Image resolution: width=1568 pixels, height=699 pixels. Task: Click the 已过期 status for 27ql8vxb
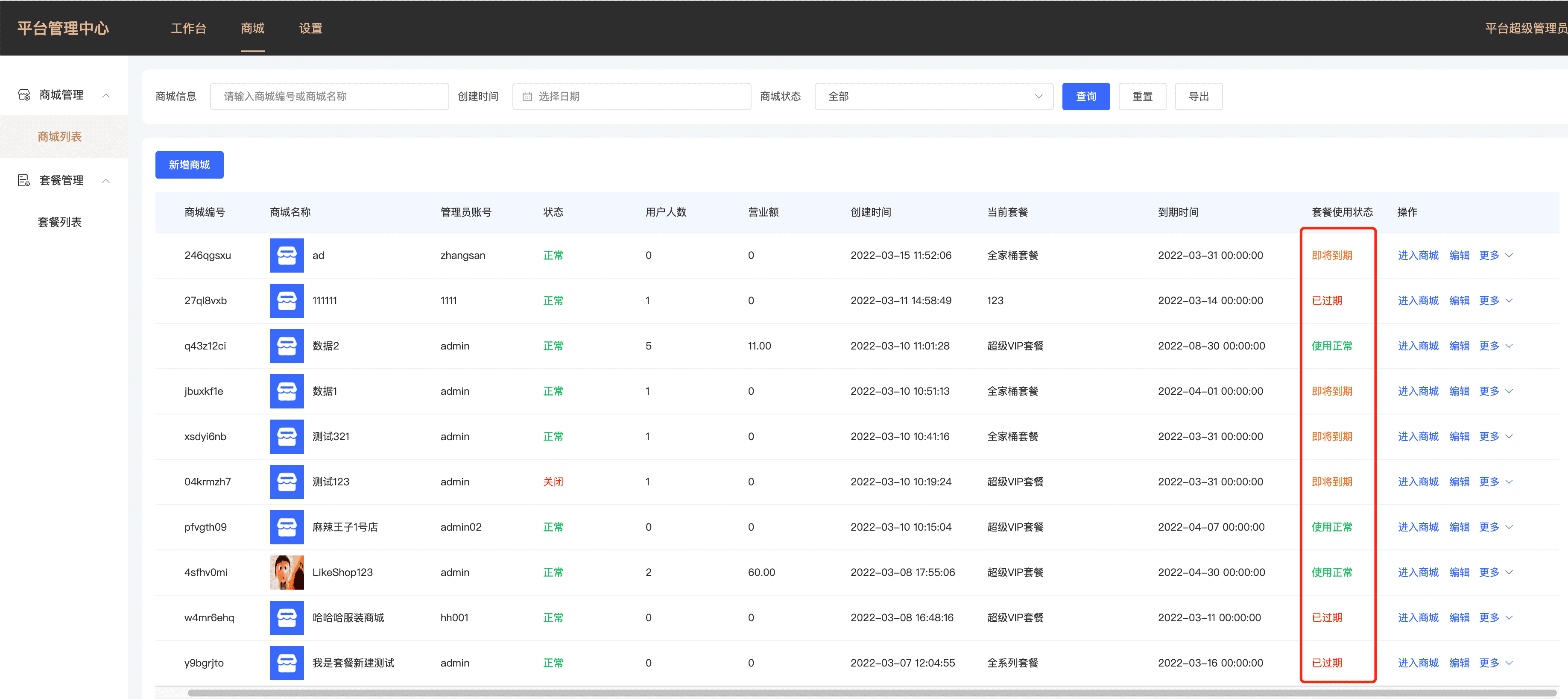1326,301
